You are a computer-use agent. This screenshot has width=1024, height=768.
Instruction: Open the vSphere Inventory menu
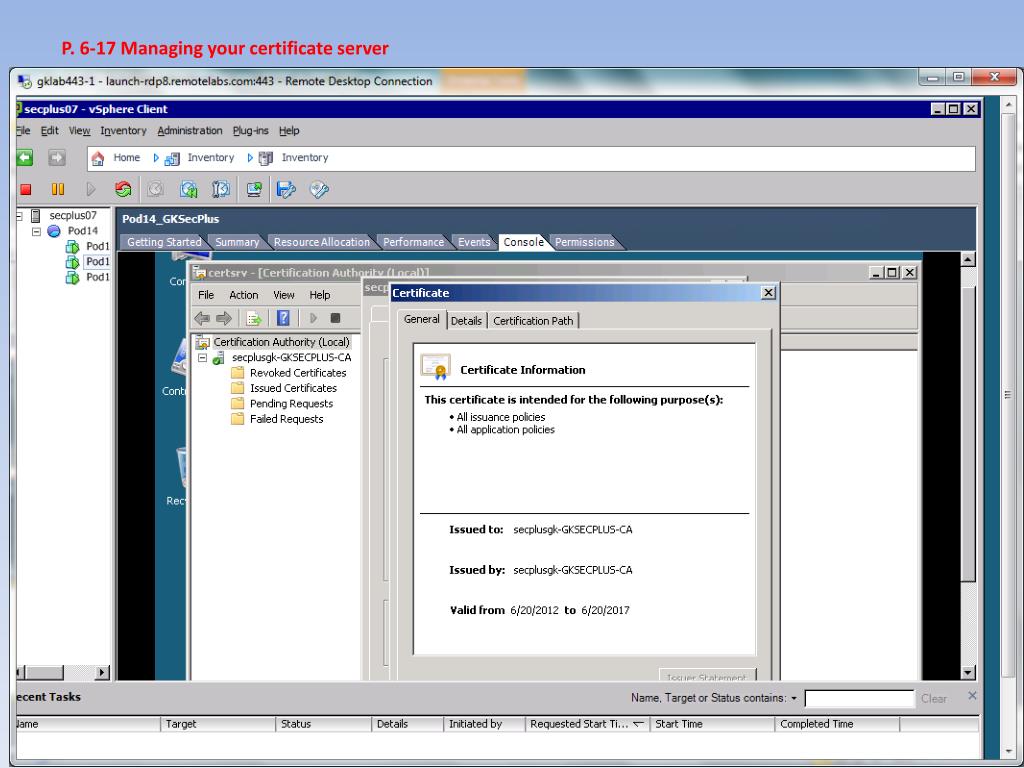123,131
